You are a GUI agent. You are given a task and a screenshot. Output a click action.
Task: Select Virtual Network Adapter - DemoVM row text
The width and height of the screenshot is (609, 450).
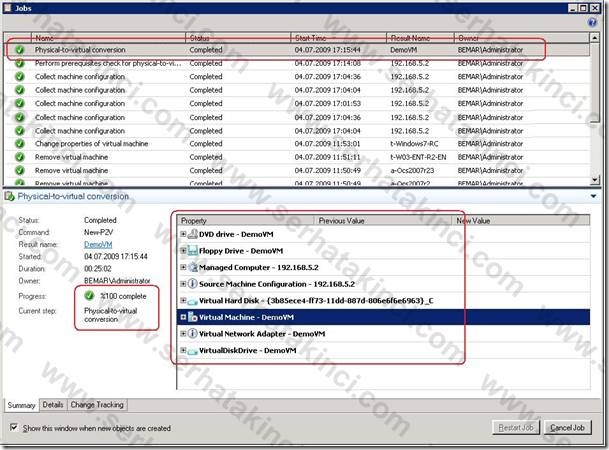click(262, 334)
